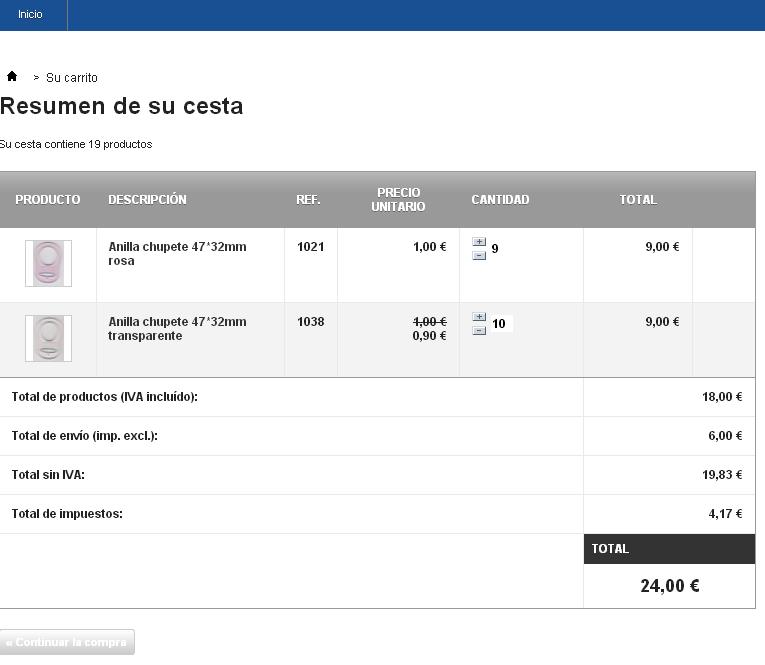Click the Descripción column header
The height and width of the screenshot is (665, 765).
coord(147,199)
